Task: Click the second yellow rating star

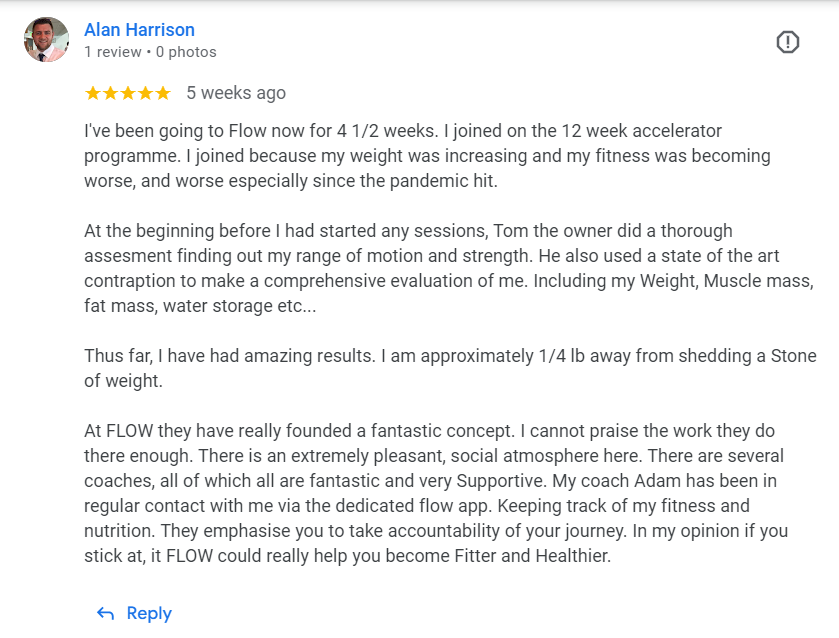Action: [110, 93]
